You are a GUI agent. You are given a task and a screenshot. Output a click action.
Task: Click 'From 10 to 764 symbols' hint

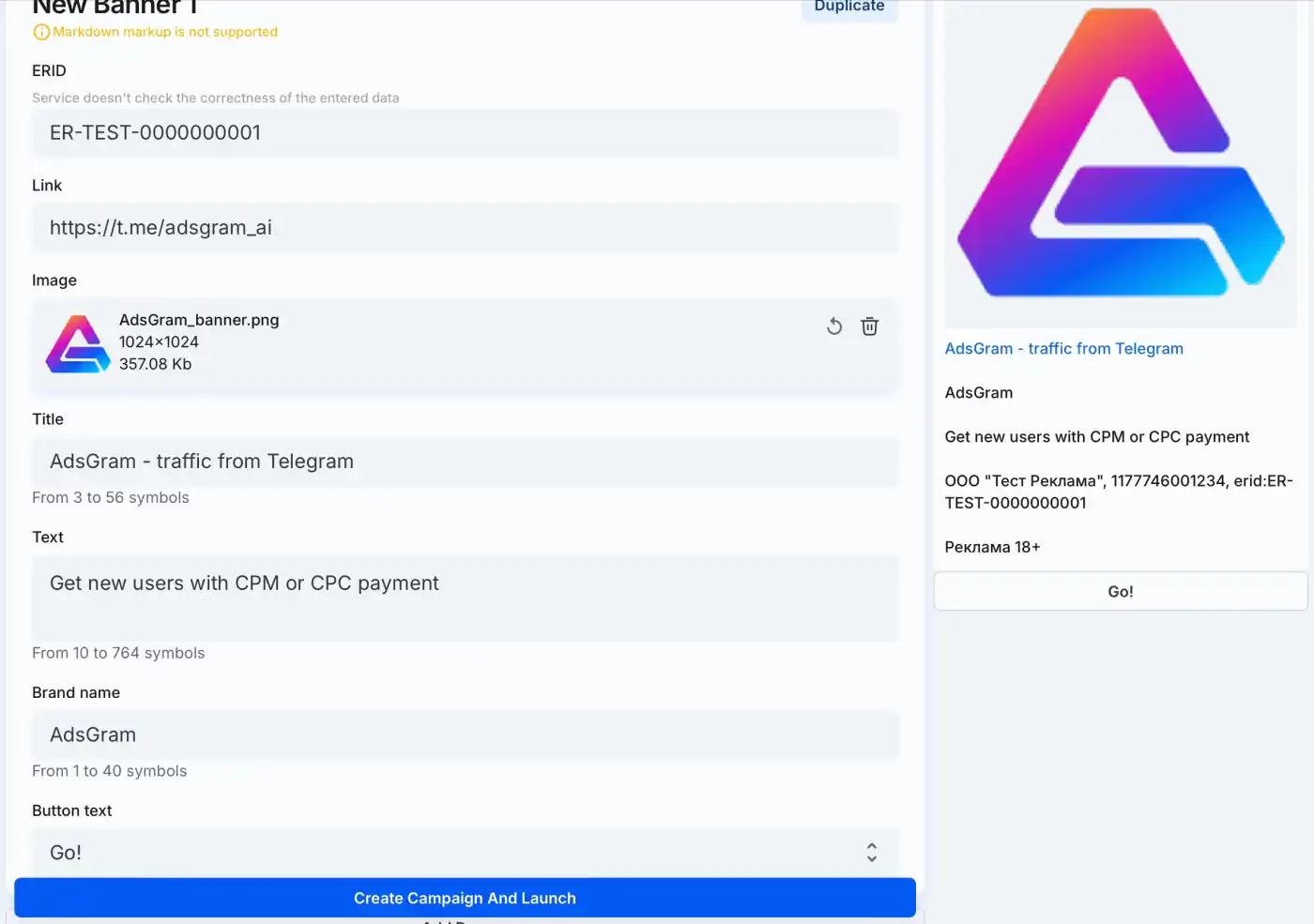point(118,653)
